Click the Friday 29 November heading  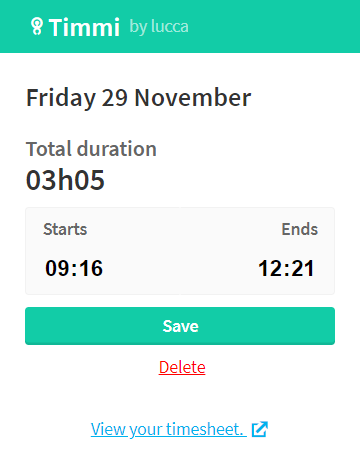[139, 98]
